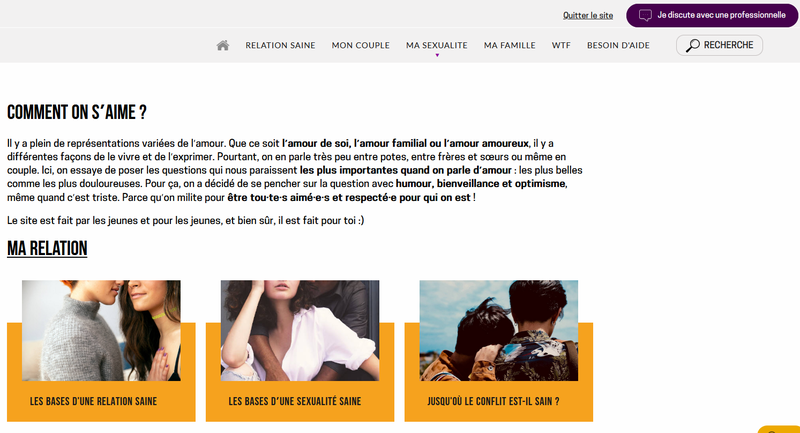Open the BESOIN D'AIDE menu
Screen dimensions: 800x433
point(618,45)
